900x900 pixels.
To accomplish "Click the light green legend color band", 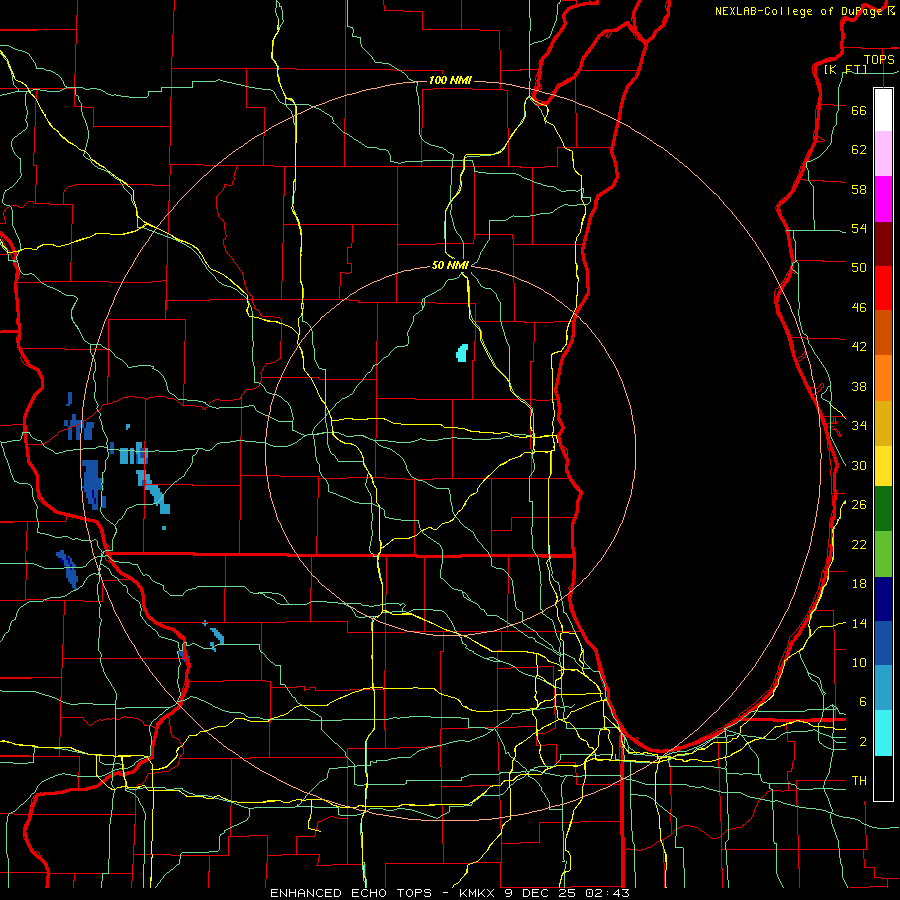I will coord(883,554).
